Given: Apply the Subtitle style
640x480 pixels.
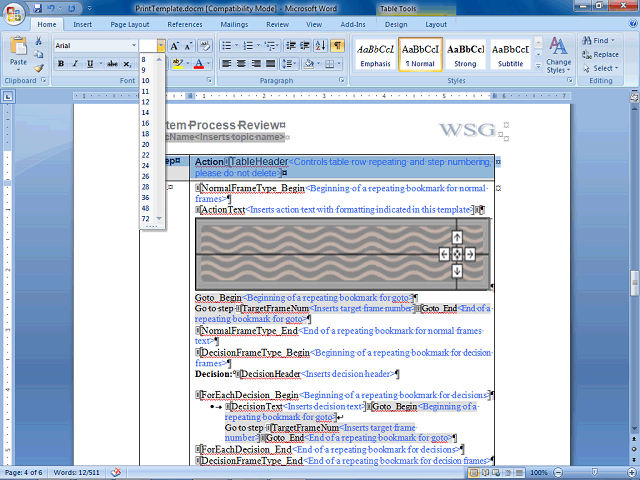Looking at the screenshot, I should click(x=510, y=55).
